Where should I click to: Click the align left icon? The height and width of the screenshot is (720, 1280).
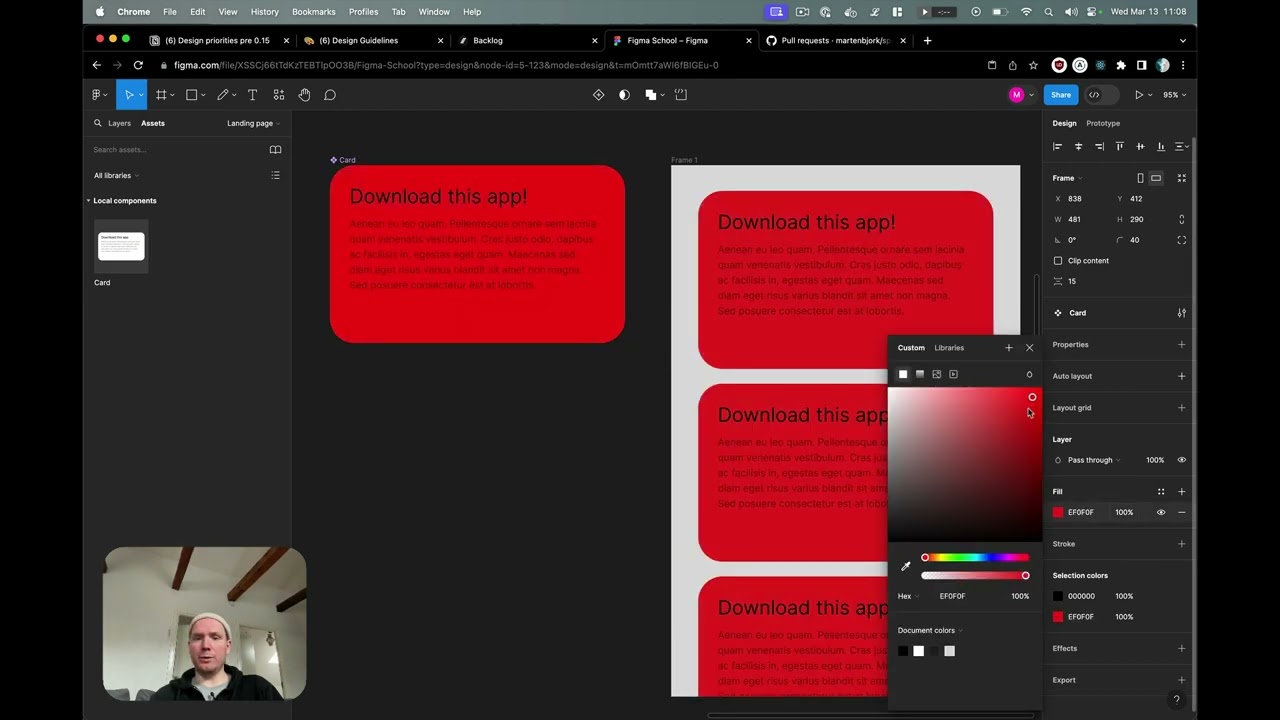[1057, 147]
